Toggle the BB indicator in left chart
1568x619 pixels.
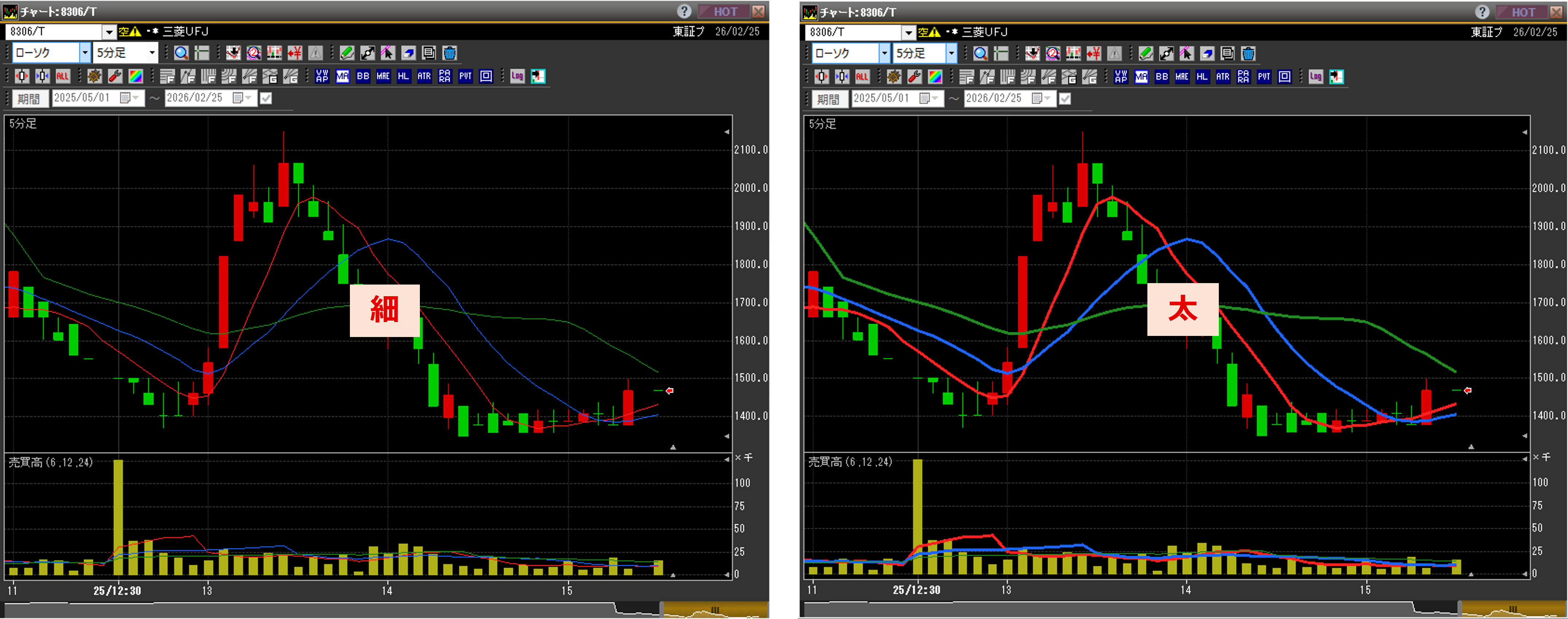tap(363, 76)
